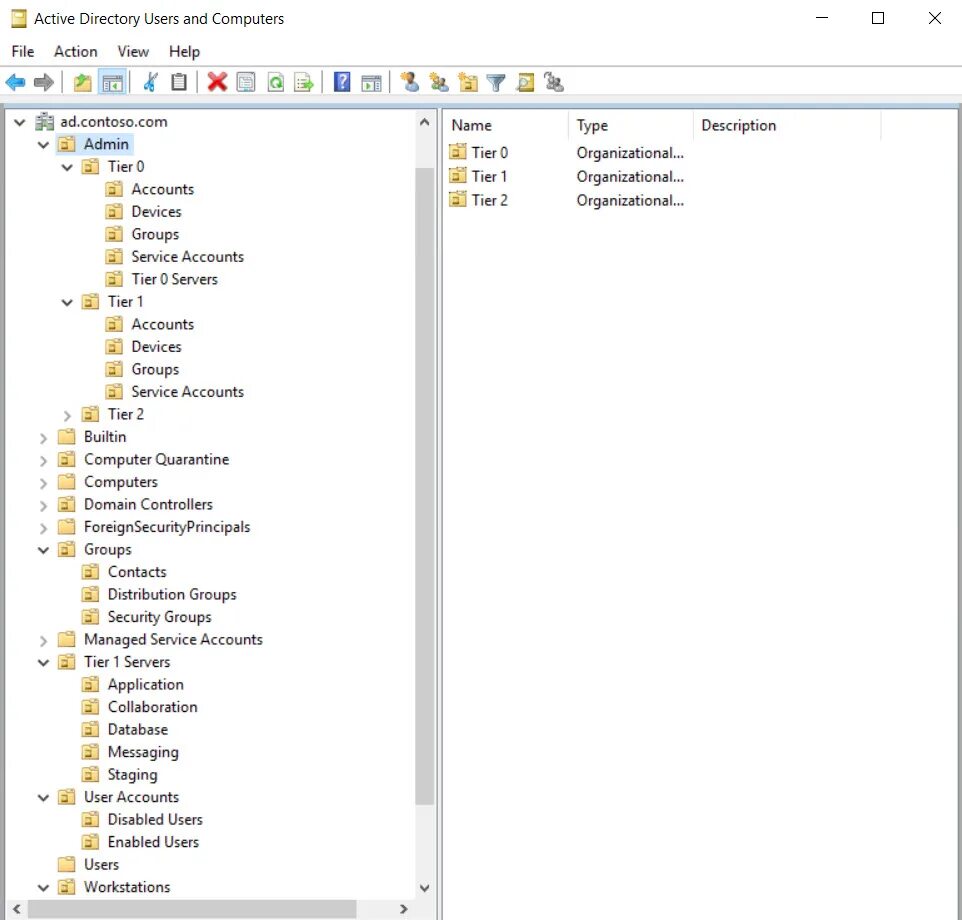962x920 pixels.
Task: Expand ForeignSecurityPrincipals container
Action: click(43, 527)
